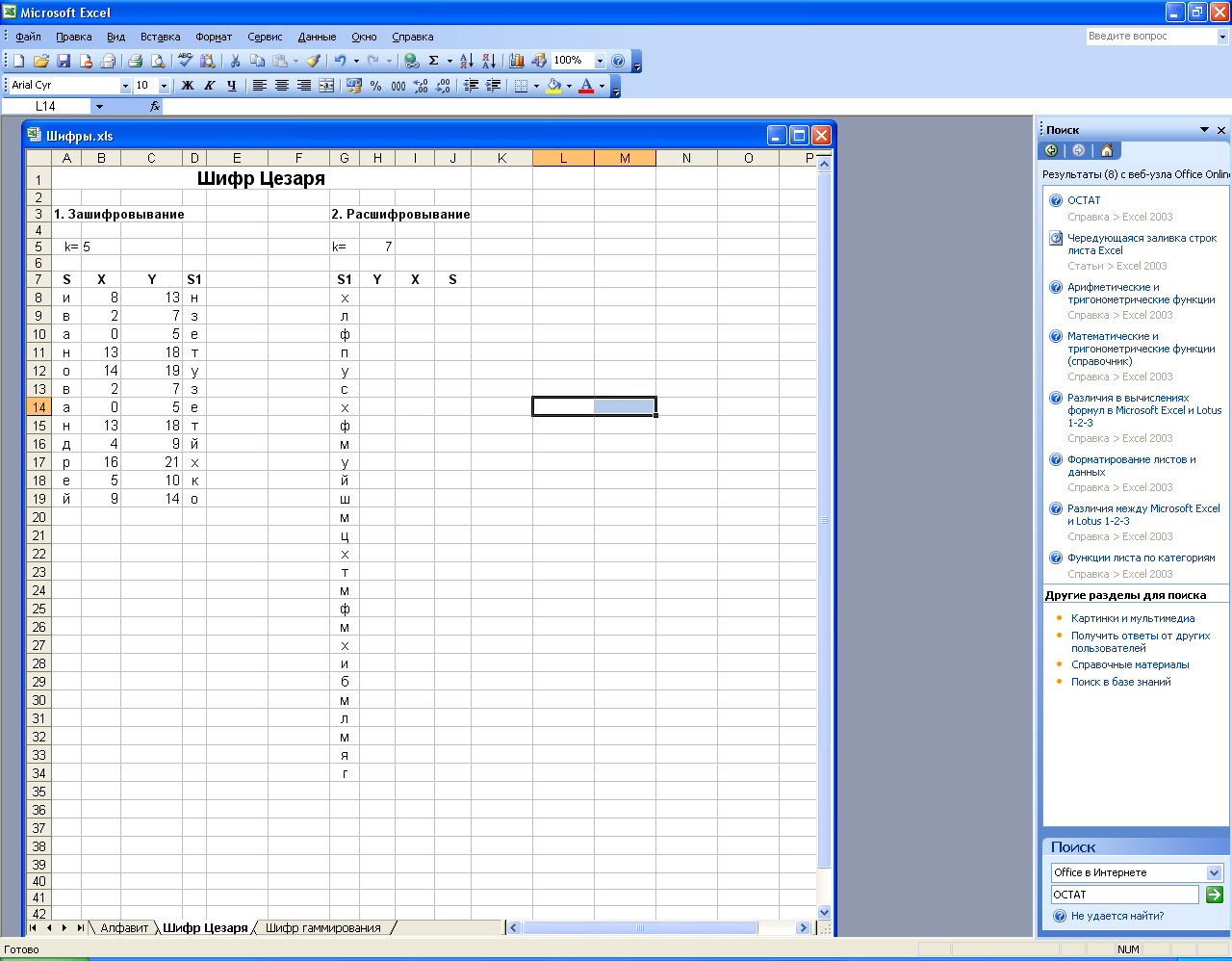Expand the zoom 100% dropdown

pyautogui.click(x=600, y=61)
